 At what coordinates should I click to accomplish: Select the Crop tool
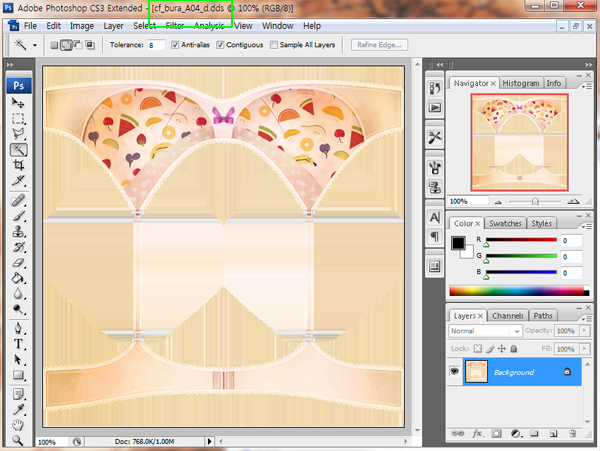click(x=18, y=165)
